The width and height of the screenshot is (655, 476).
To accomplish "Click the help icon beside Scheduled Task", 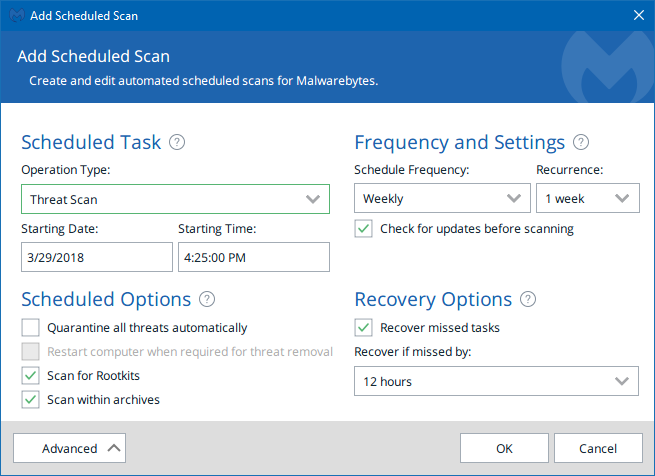I will click(178, 142).
